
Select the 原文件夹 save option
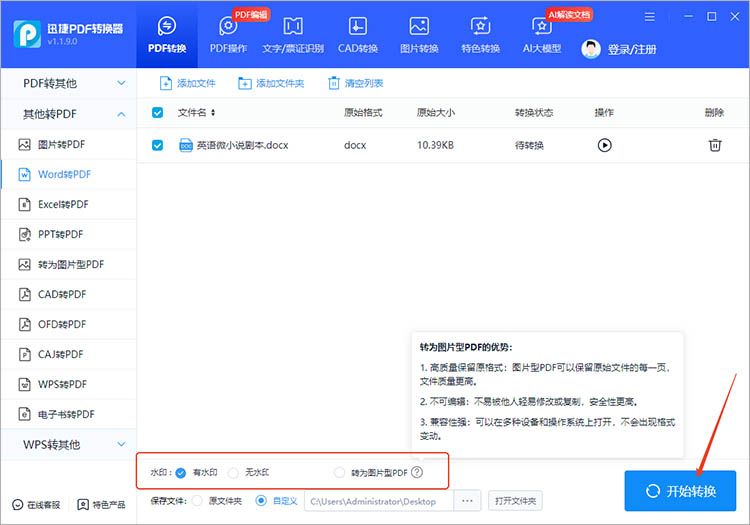[x=197, y=501]
